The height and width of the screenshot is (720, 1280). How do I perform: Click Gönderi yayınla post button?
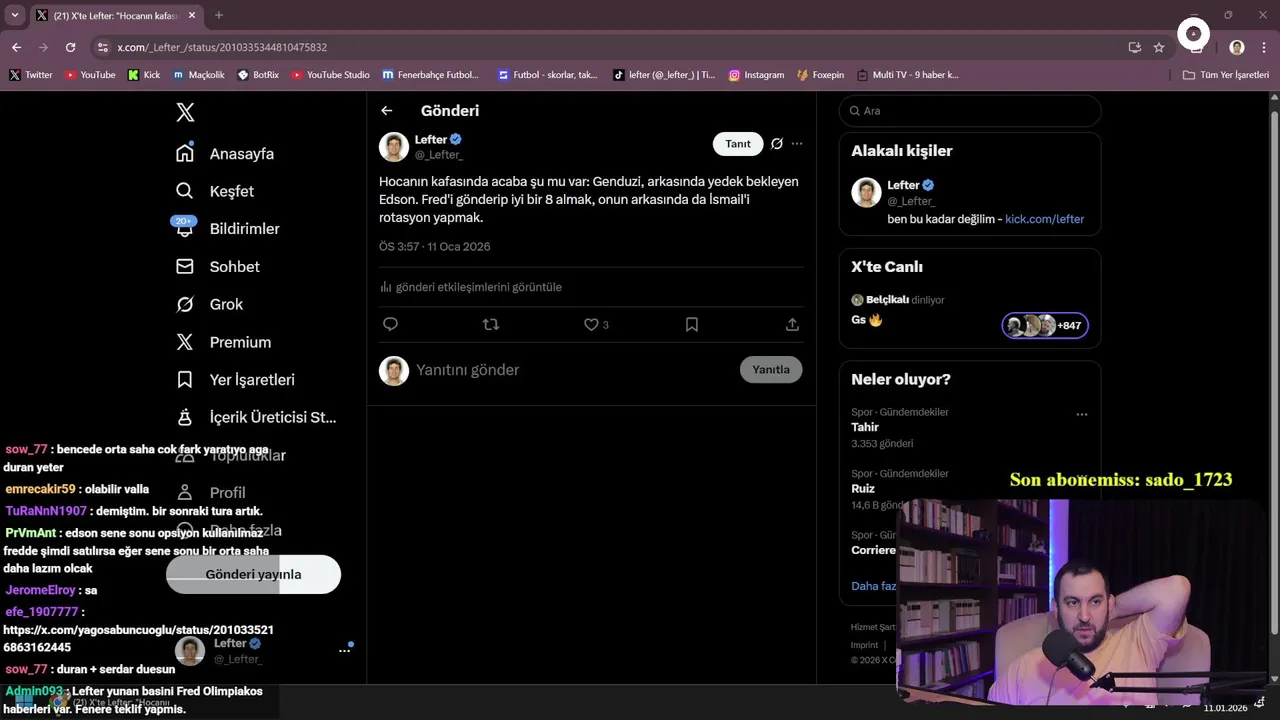(253, 575)
